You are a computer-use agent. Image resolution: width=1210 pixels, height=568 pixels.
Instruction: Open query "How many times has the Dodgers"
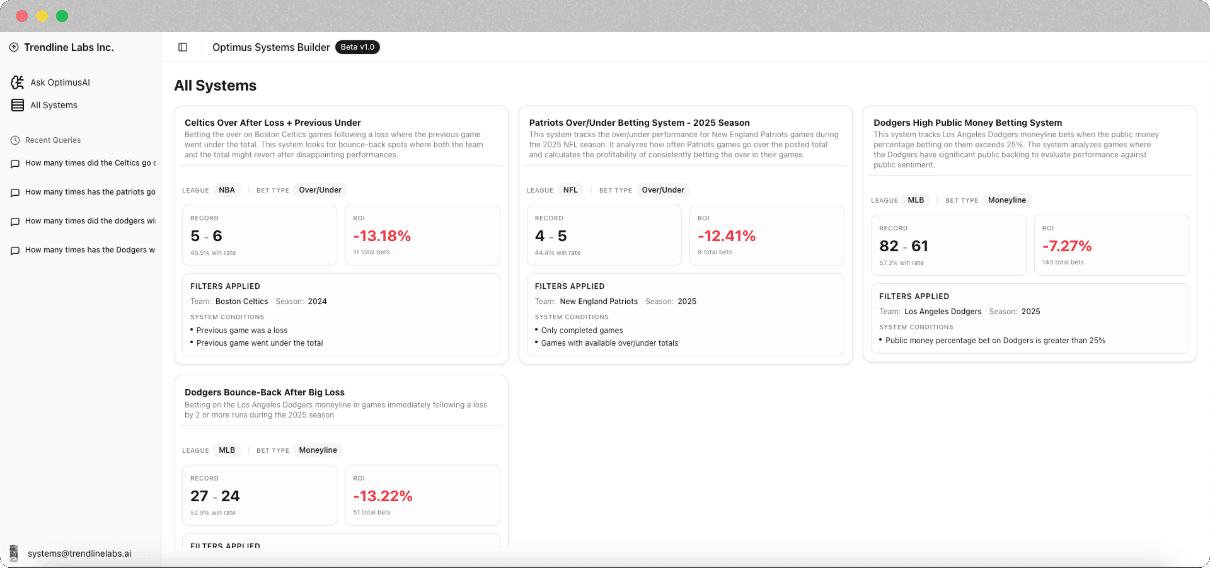90,250
